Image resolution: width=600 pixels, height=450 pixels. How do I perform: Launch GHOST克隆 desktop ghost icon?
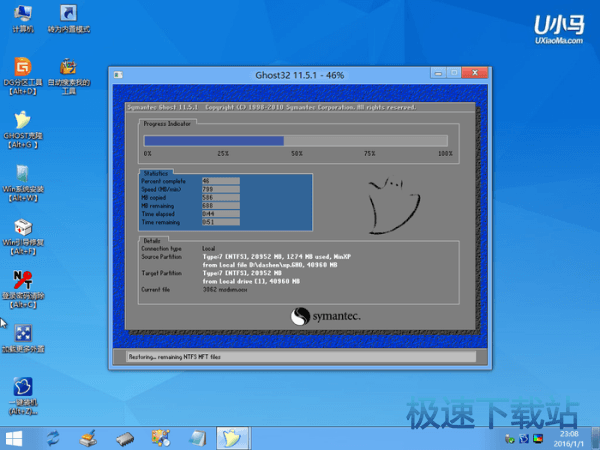coord(23,129)
